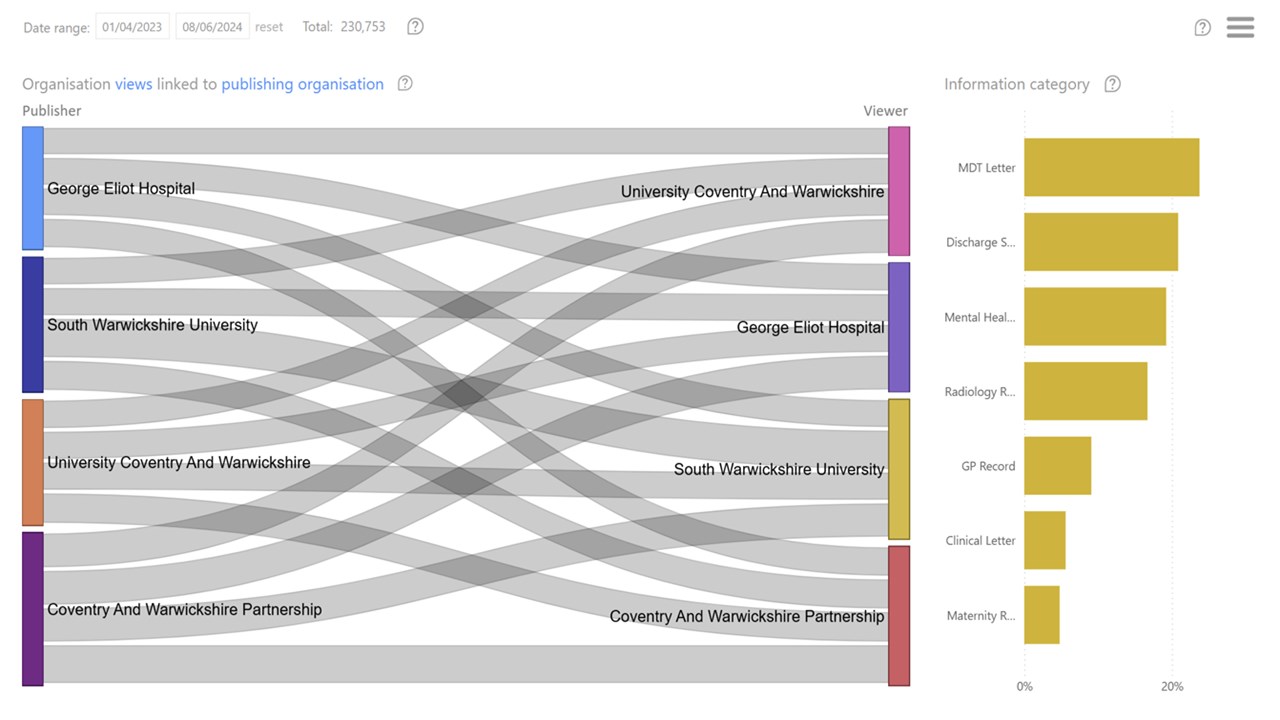Click the Mental Heal... bar
Viewport: 1280px width, 720px height.
click(x=1095, y=316)
